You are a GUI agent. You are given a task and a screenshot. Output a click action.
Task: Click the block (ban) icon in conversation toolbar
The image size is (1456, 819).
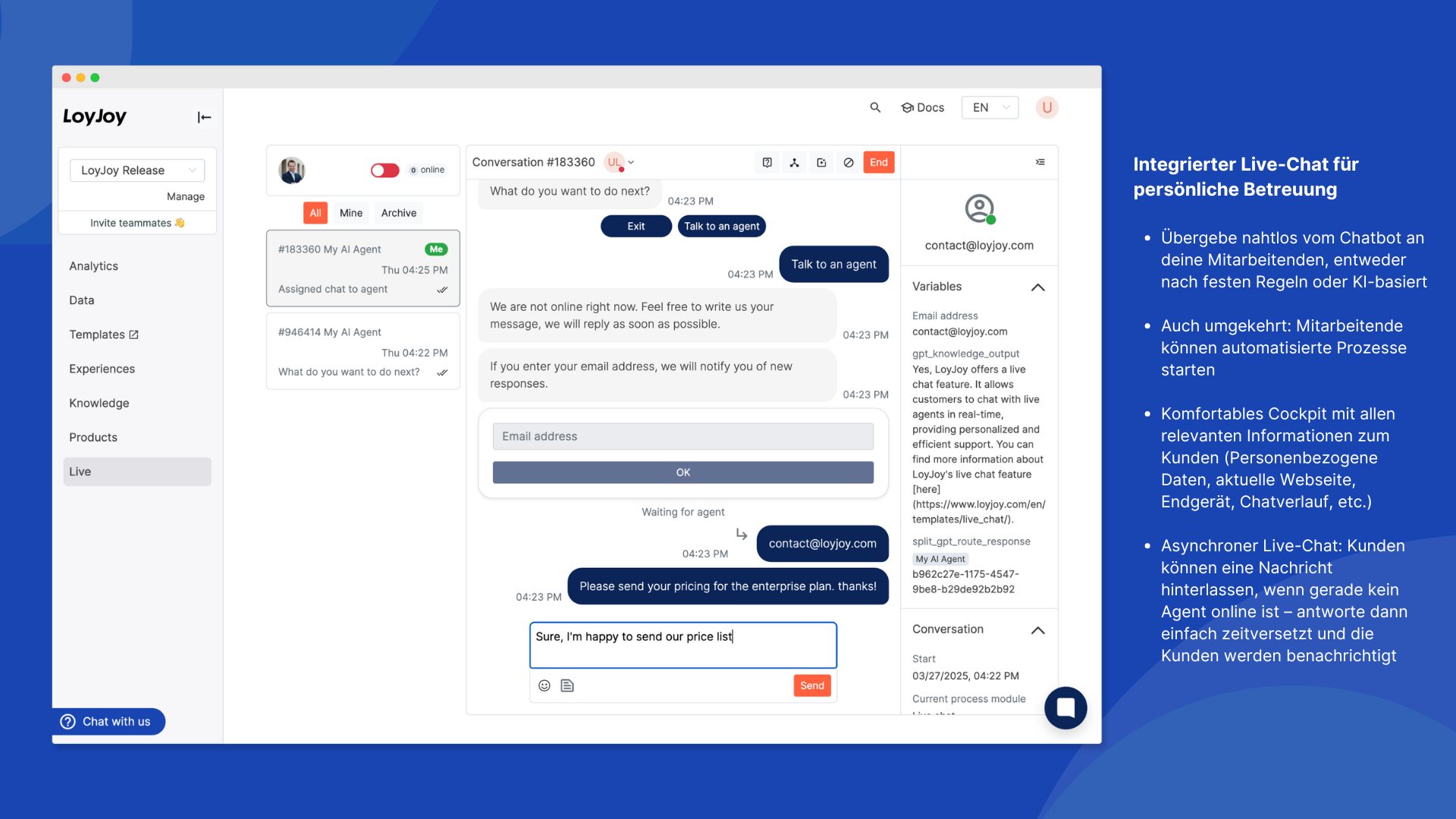849,162
